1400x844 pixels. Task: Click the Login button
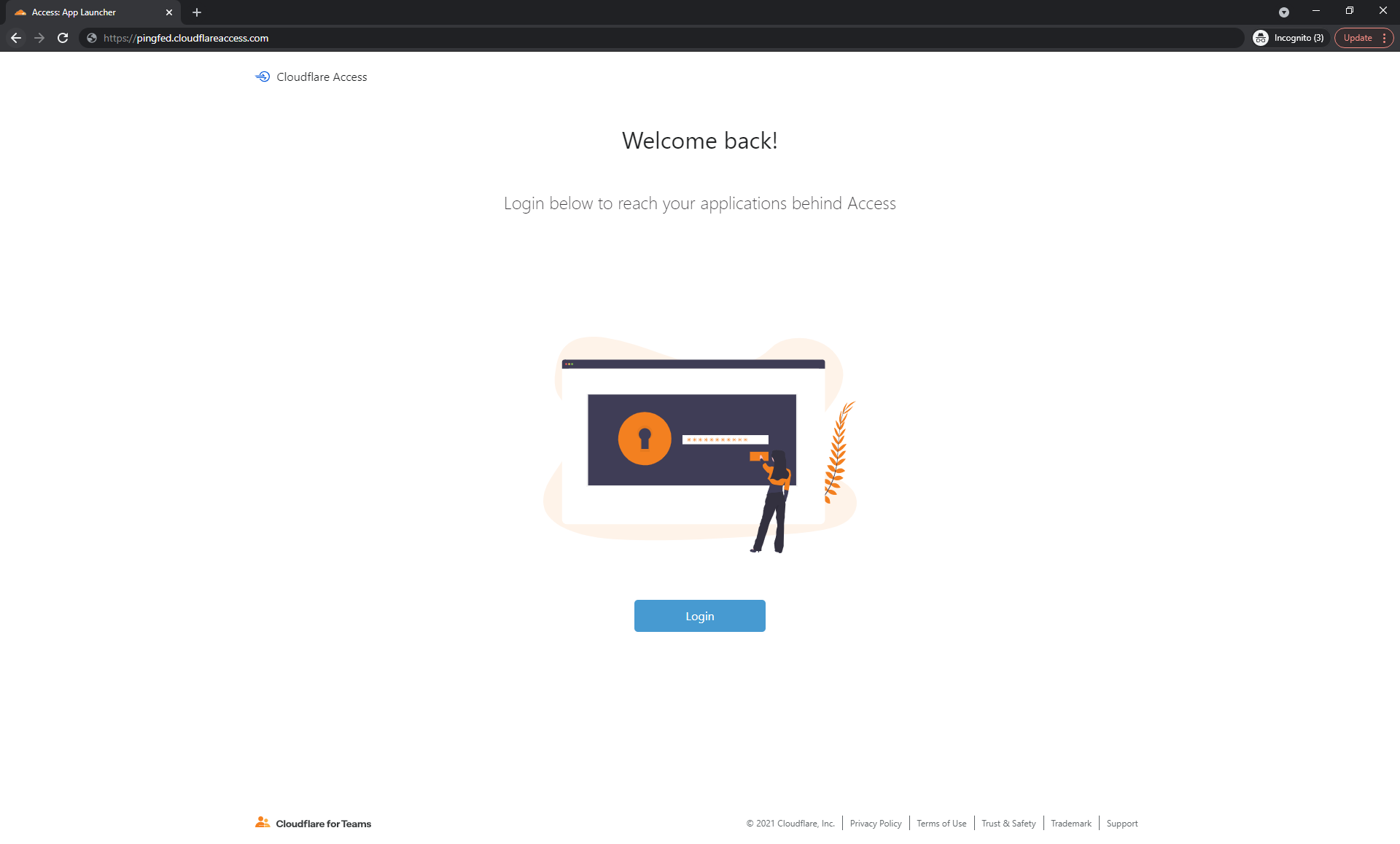coord(699,616)
